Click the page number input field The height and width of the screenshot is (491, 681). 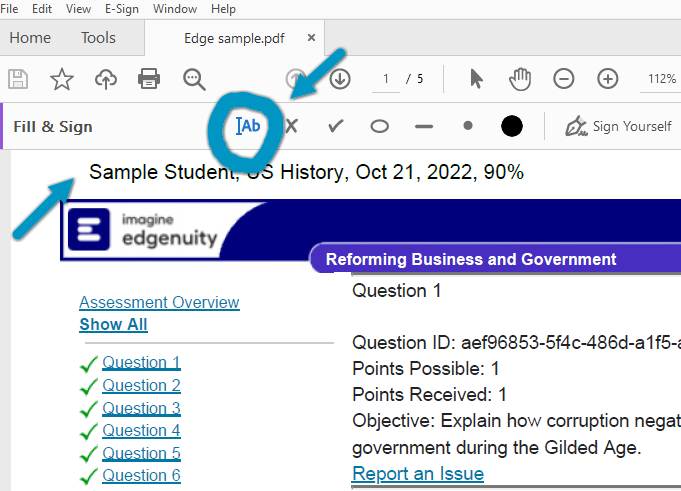(x=385, y=79)
